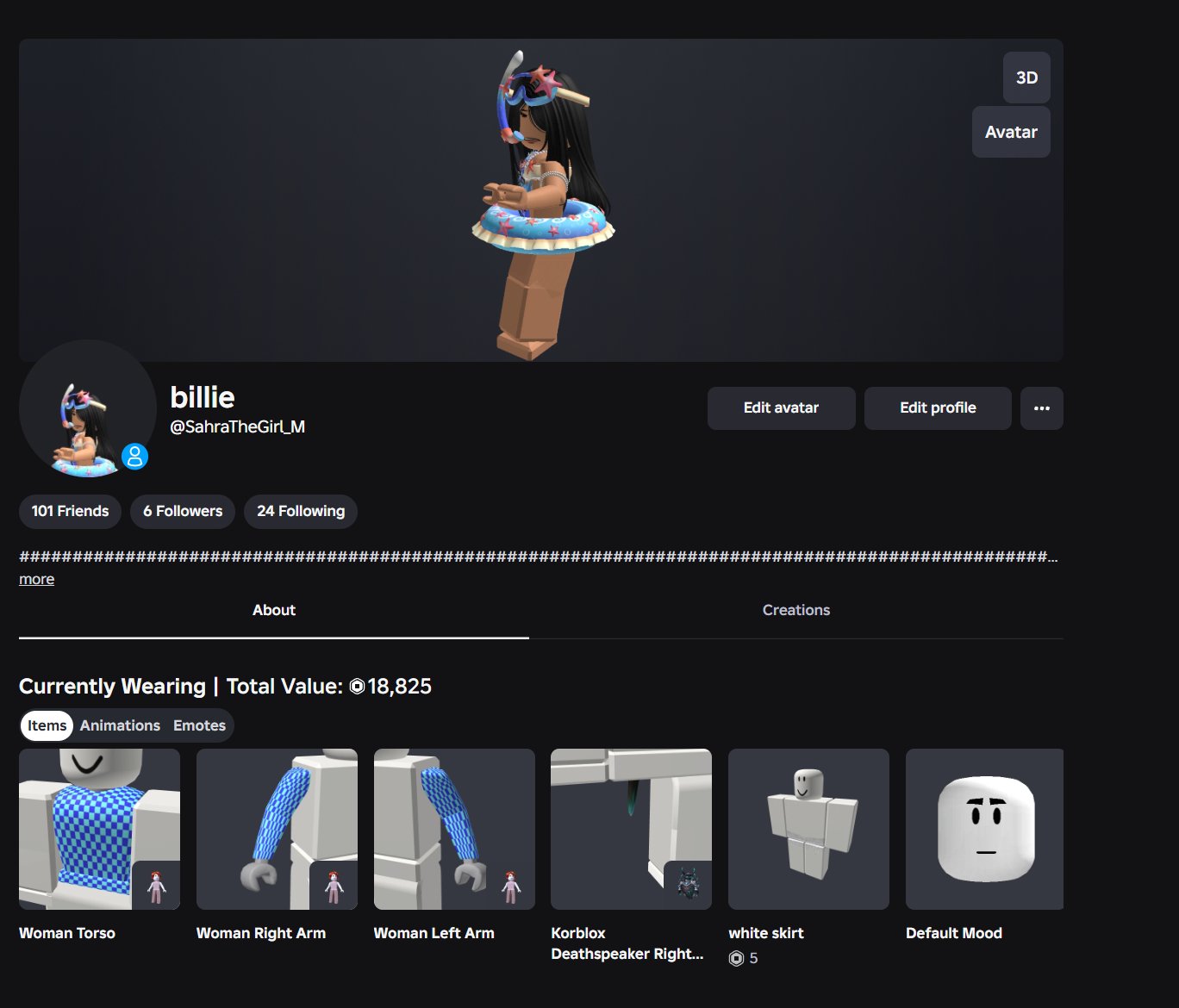This screenshot has width=1179, height=1008.
Task: Open the three-dots profile options menu
Action: coord(1041,408)
